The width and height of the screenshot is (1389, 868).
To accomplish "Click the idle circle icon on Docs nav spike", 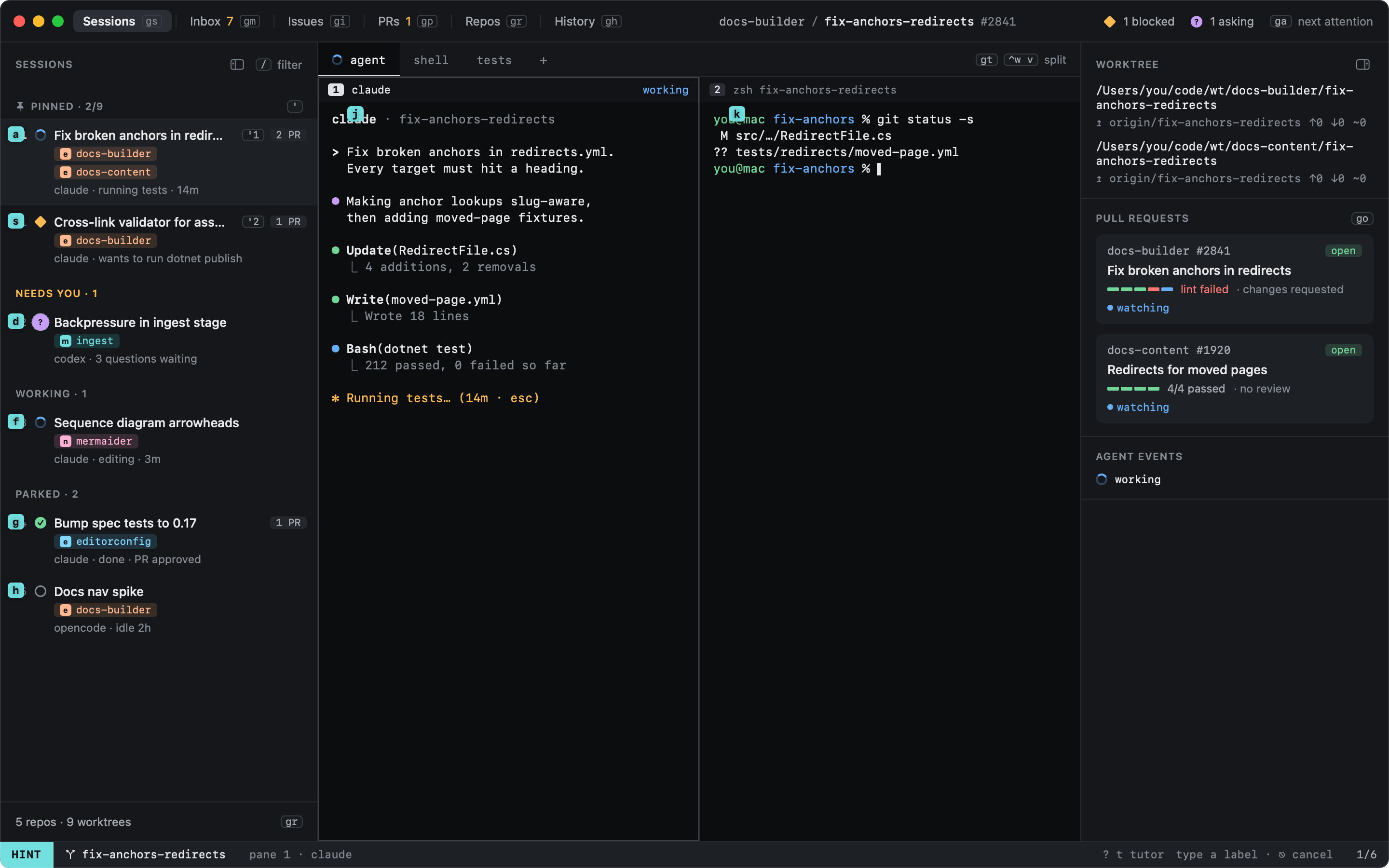I will pos(40,591).
